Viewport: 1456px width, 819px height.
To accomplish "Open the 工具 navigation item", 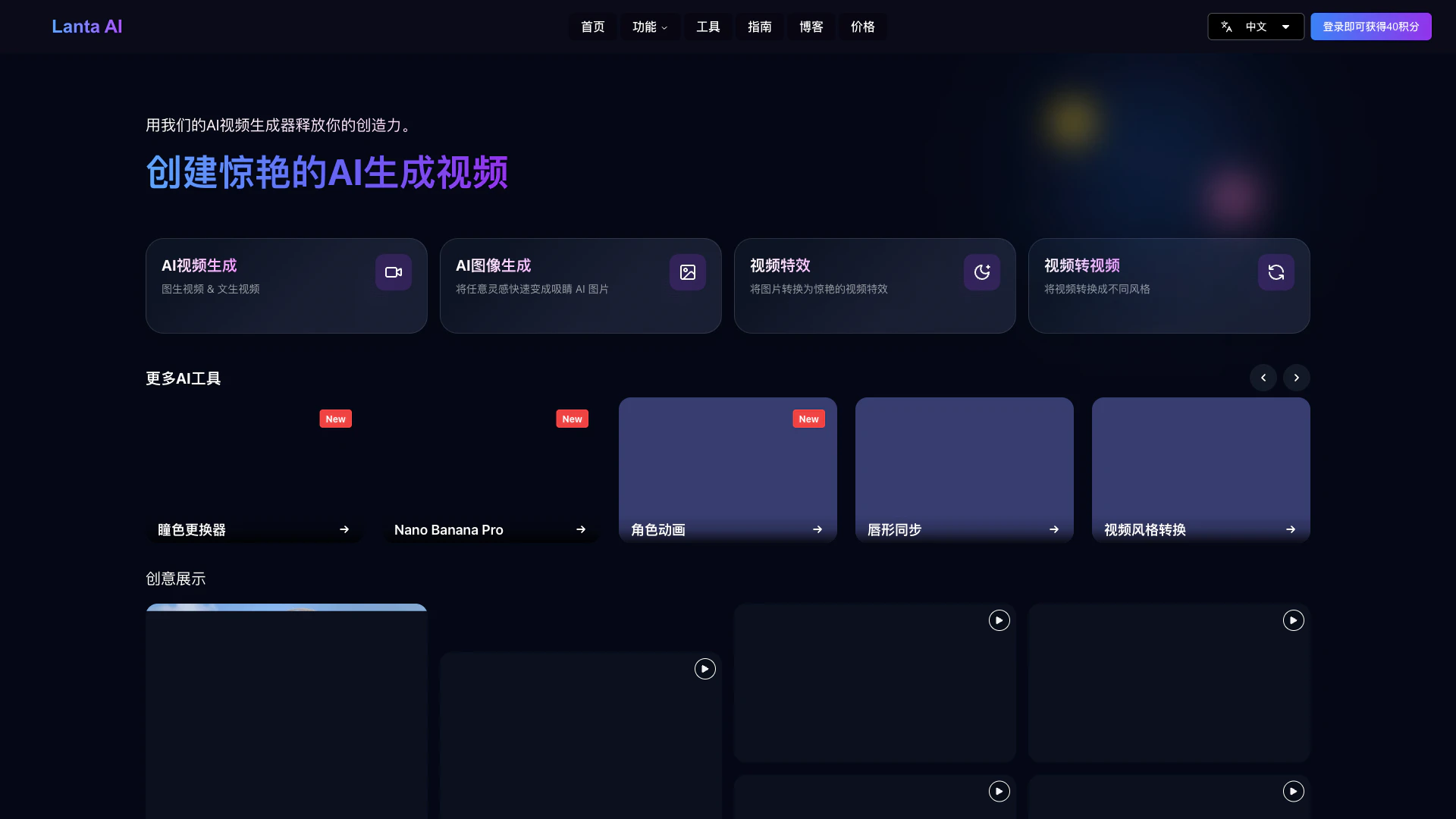I will (708, 27).
